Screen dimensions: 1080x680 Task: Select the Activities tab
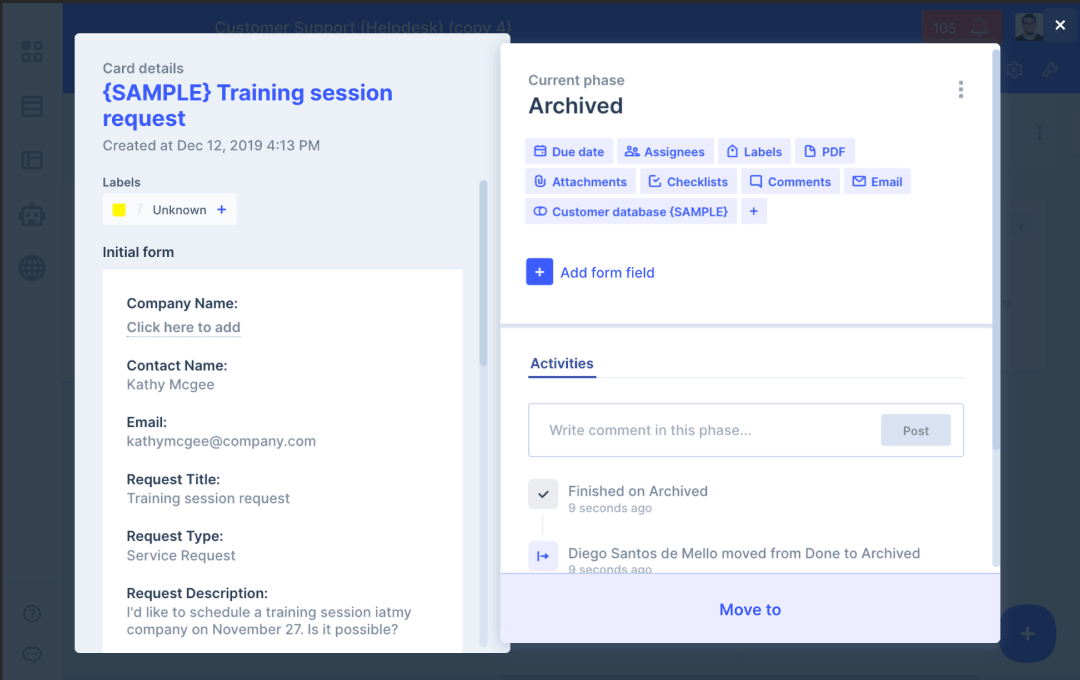coord(562,364)
